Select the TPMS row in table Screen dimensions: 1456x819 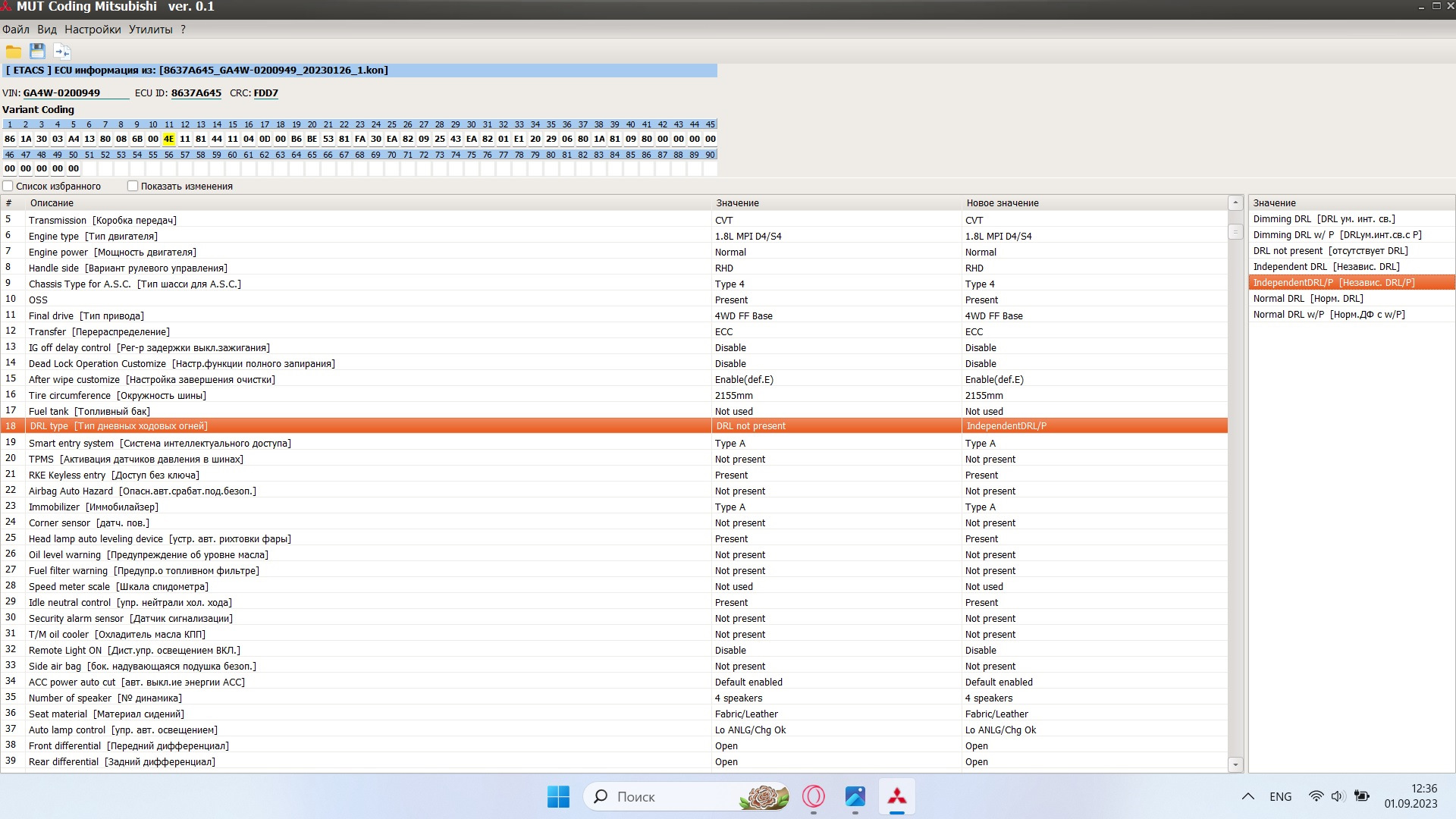136,459
